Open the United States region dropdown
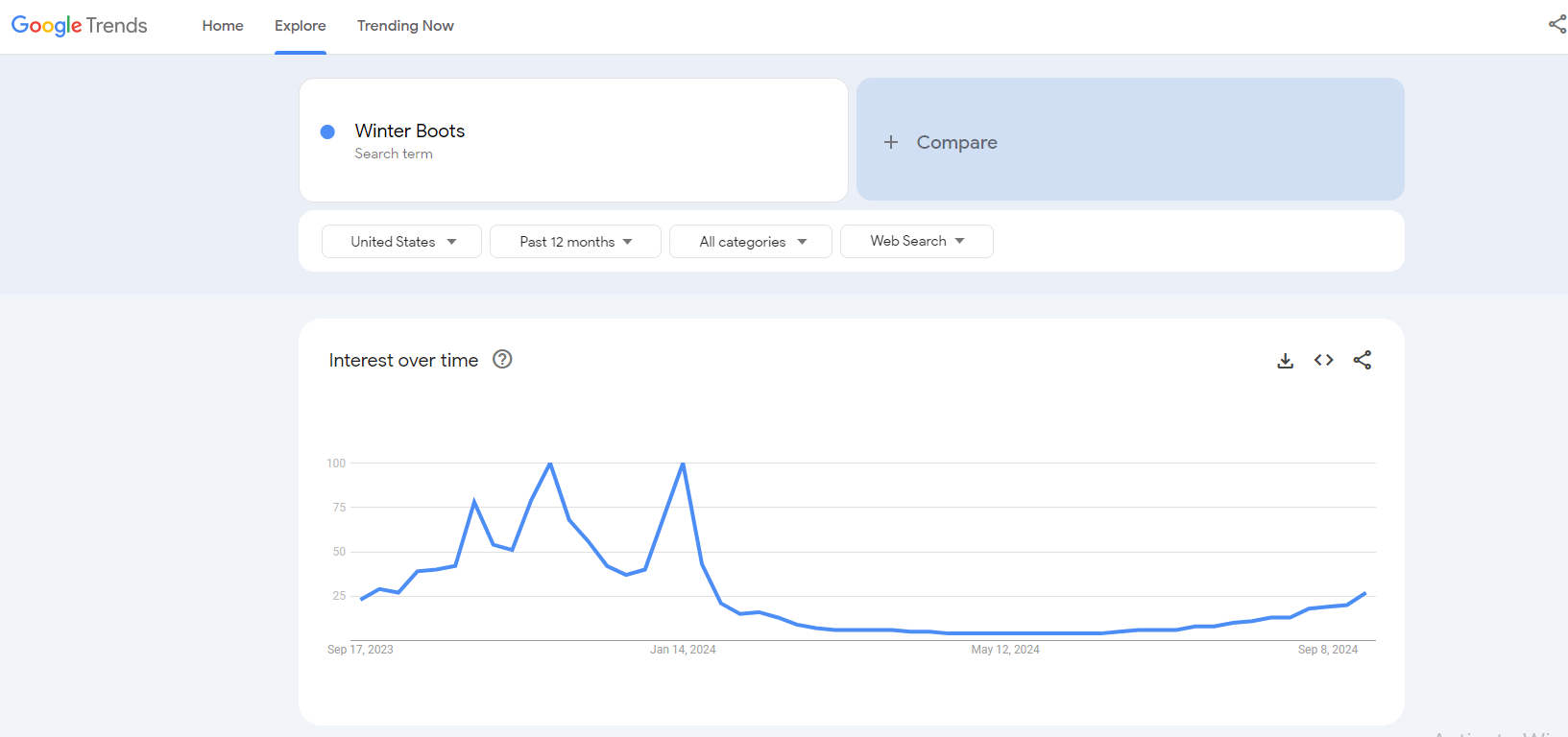This screenshot has width=1568, height=737. [x=401, y=242]
